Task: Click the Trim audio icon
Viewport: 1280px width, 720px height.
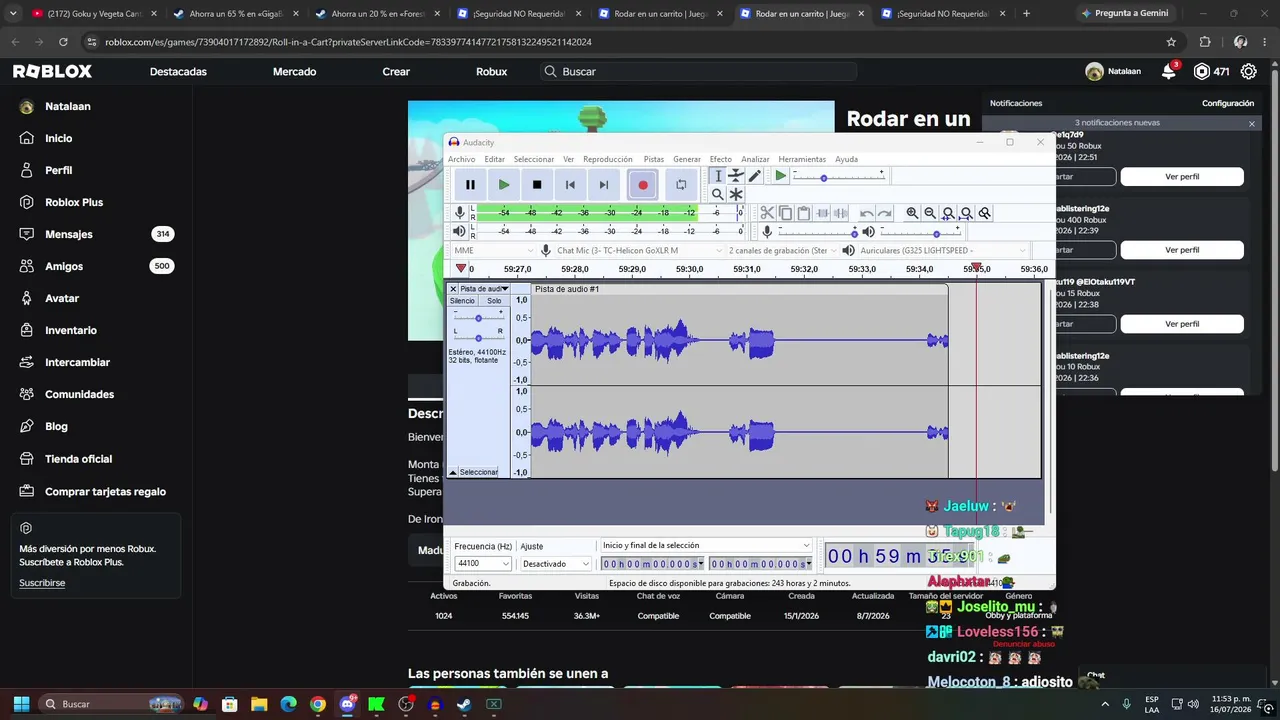Action: (x=822, y=213)
